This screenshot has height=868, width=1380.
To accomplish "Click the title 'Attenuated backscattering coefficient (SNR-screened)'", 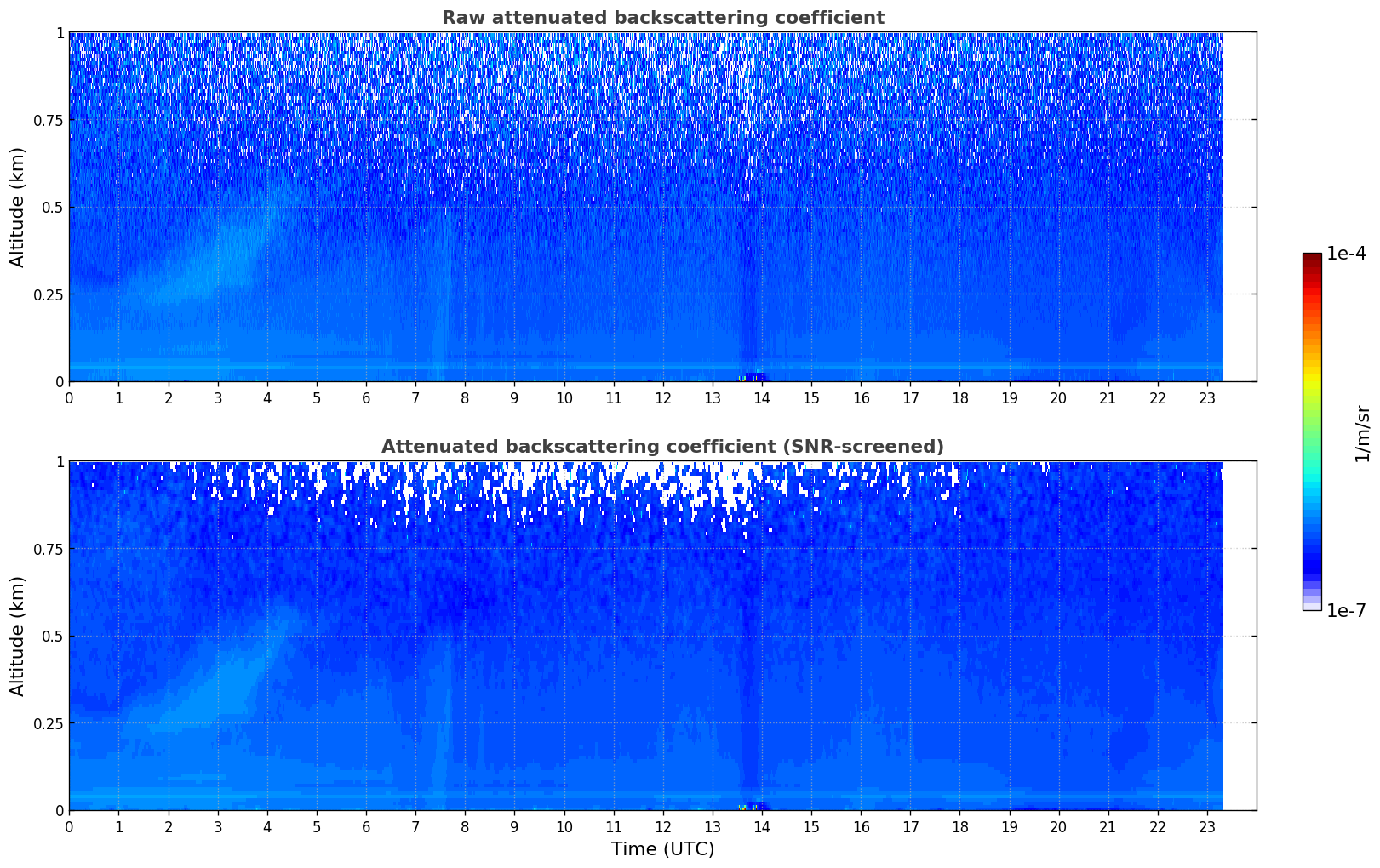I will (662, 447).
